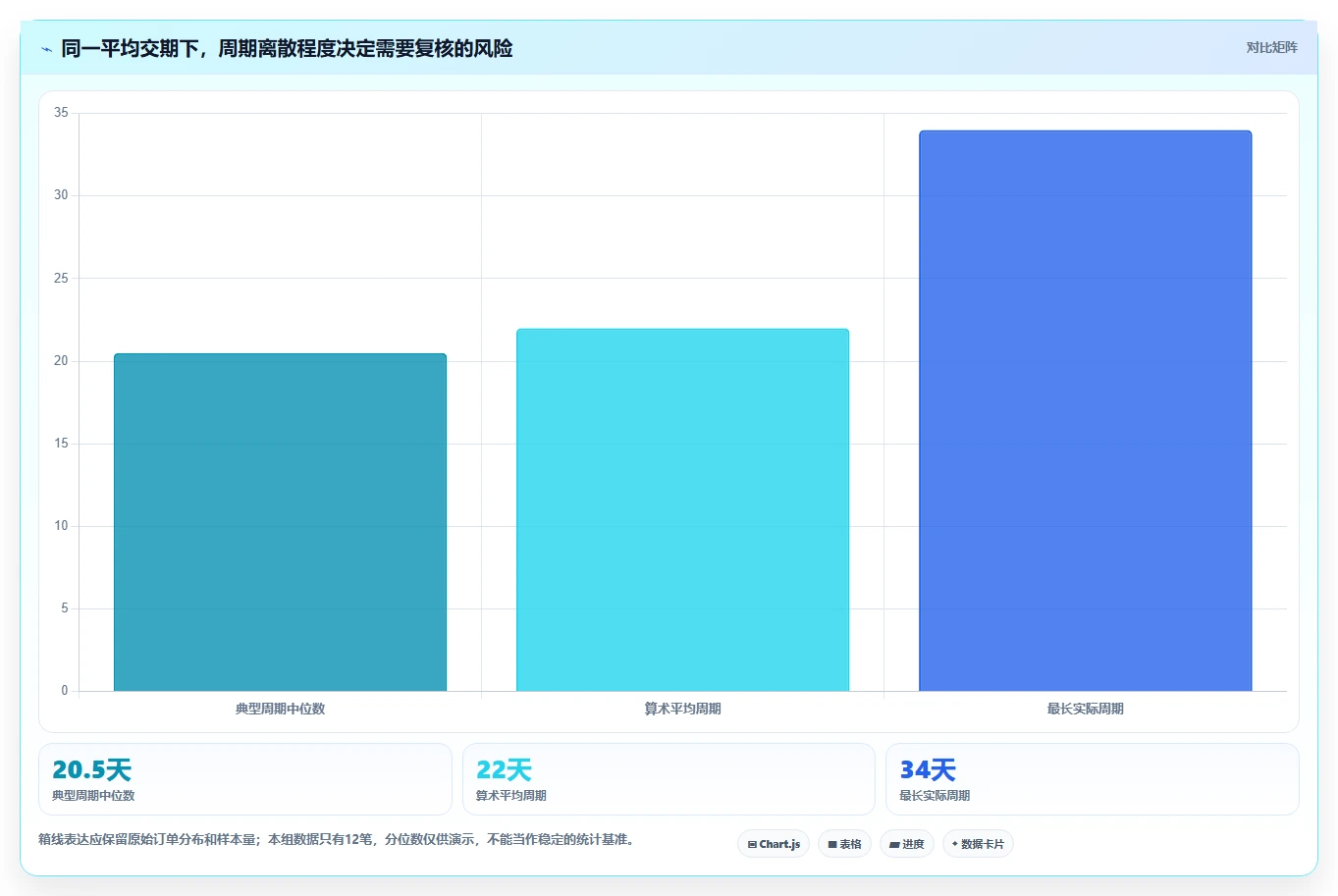The image size is (1338, 896).
Task: Click the y-axis tick label 25
Action: [x=61, y=279]
